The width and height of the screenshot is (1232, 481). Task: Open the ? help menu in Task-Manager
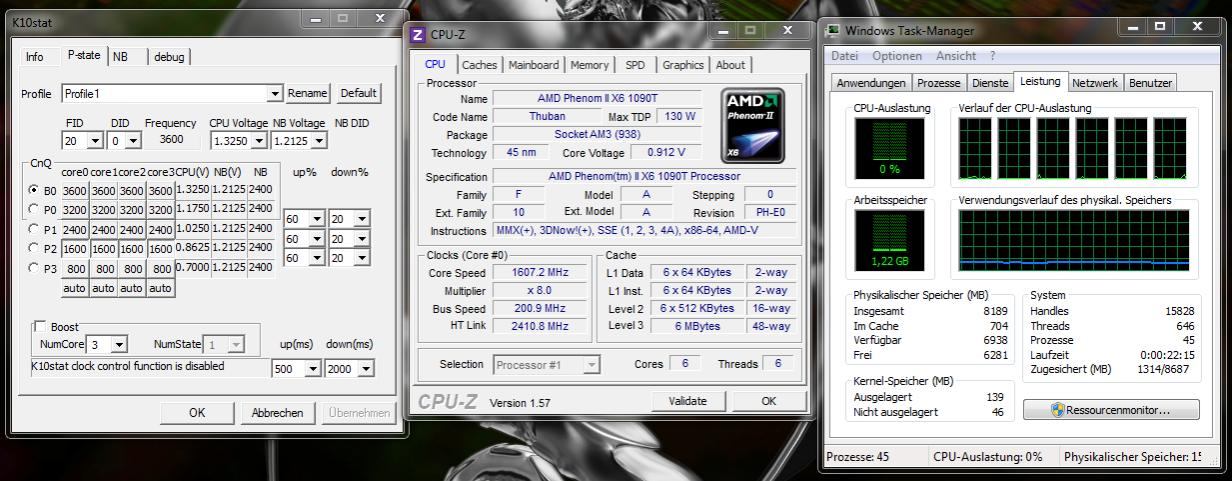click(x=992, y=56)
